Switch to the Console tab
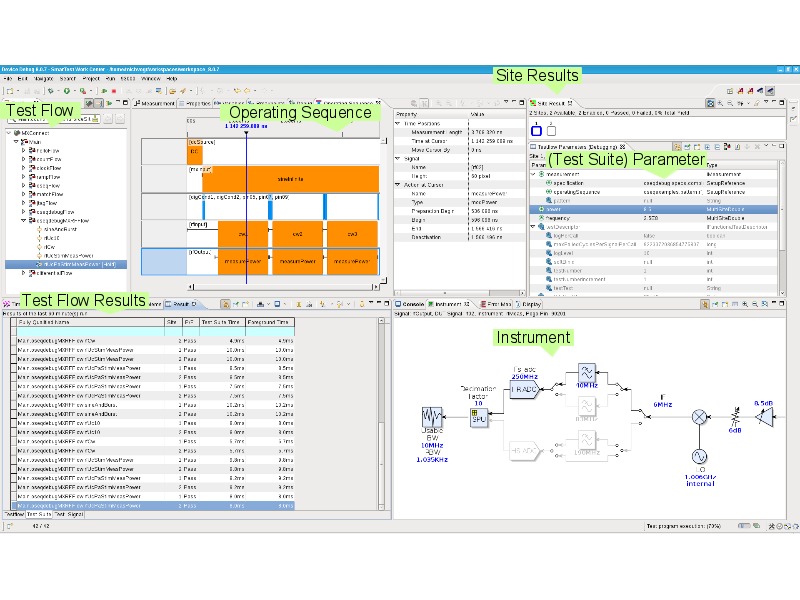The image size is (800, 600). (410, 304)
